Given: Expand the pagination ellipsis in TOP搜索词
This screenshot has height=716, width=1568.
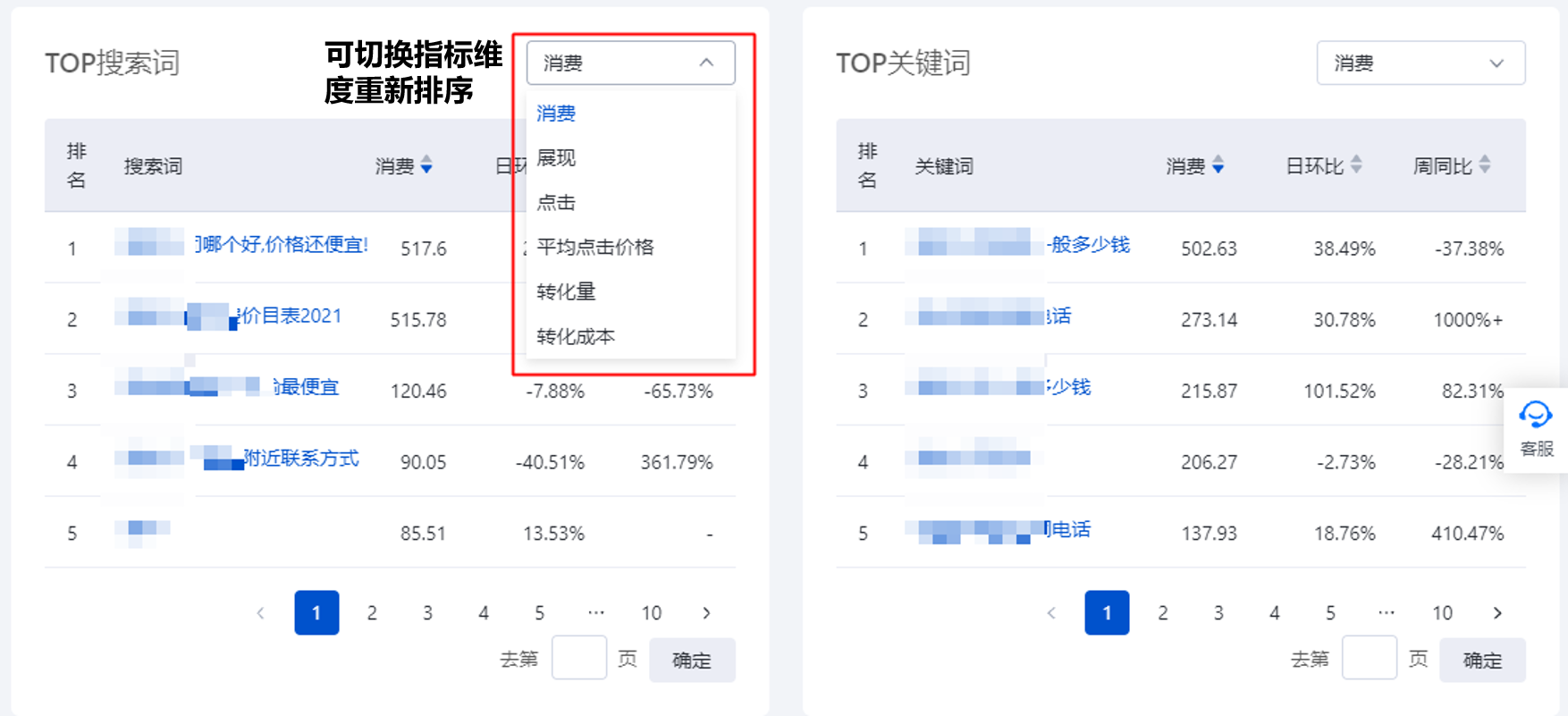Looking at the screenshot, I should pyautogui.click(x=595, y=613).
